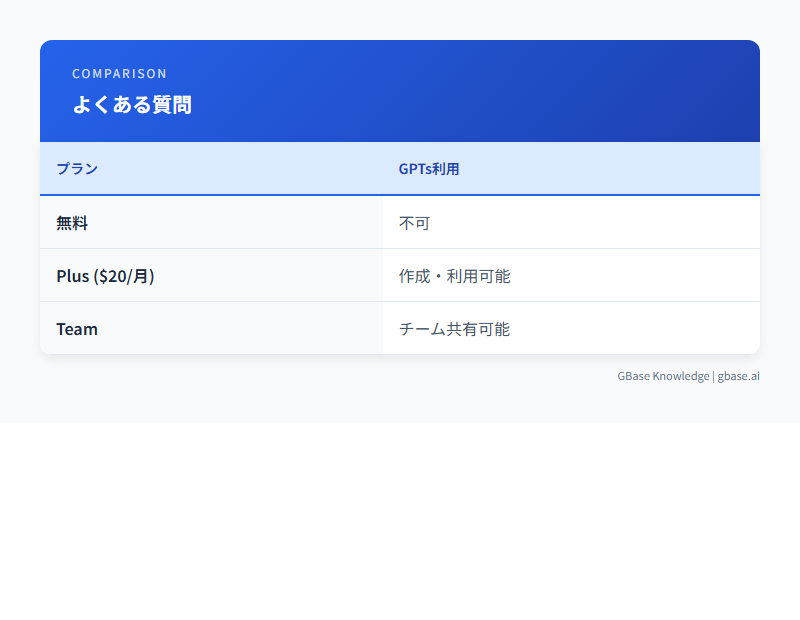Select the プラン column header
This screenshot has width=800, height=620.
coord(76,169)
